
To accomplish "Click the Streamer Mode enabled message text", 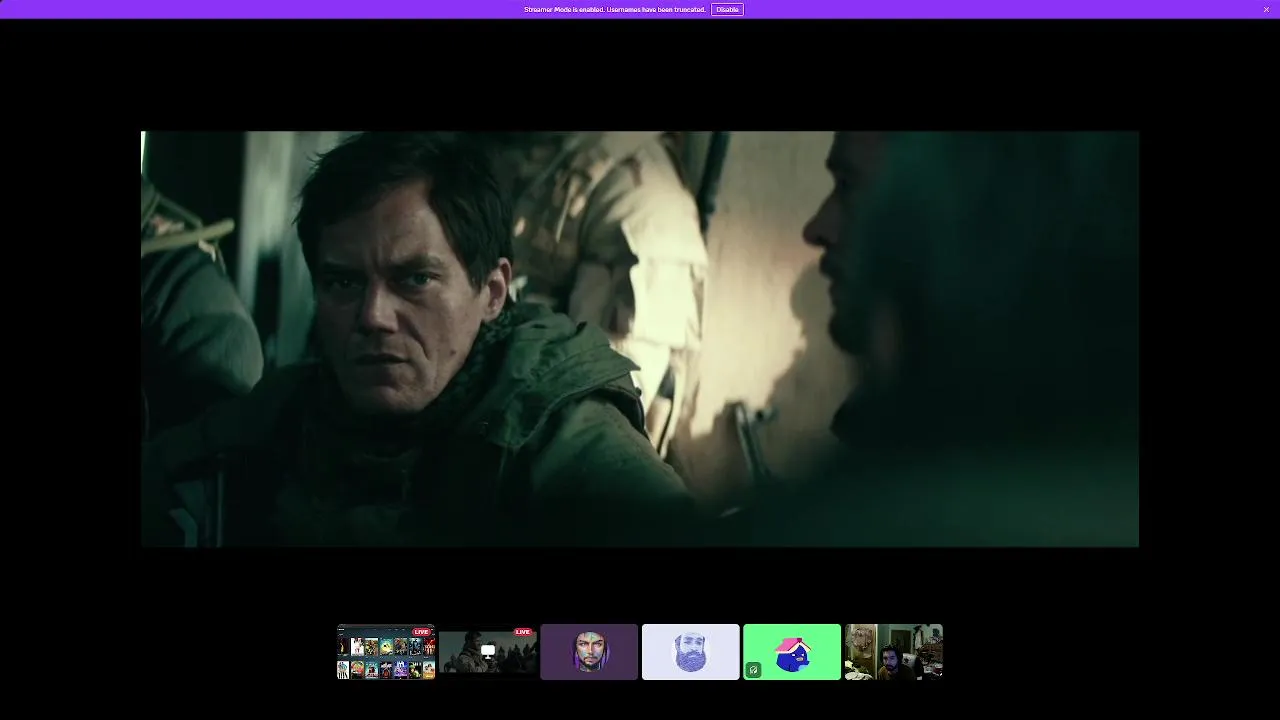I will point(615,9).
